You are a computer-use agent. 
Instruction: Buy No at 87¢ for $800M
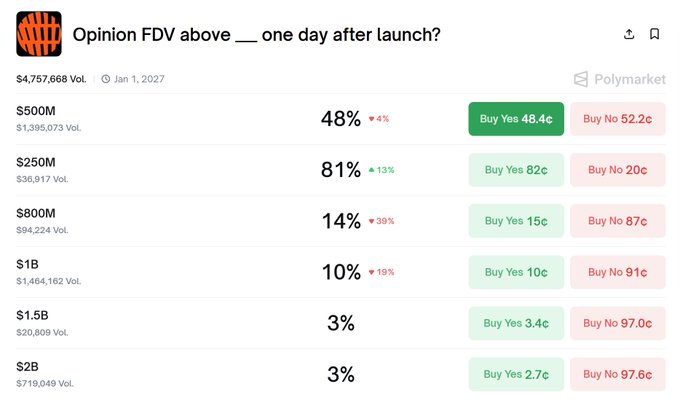pos(617,221)
